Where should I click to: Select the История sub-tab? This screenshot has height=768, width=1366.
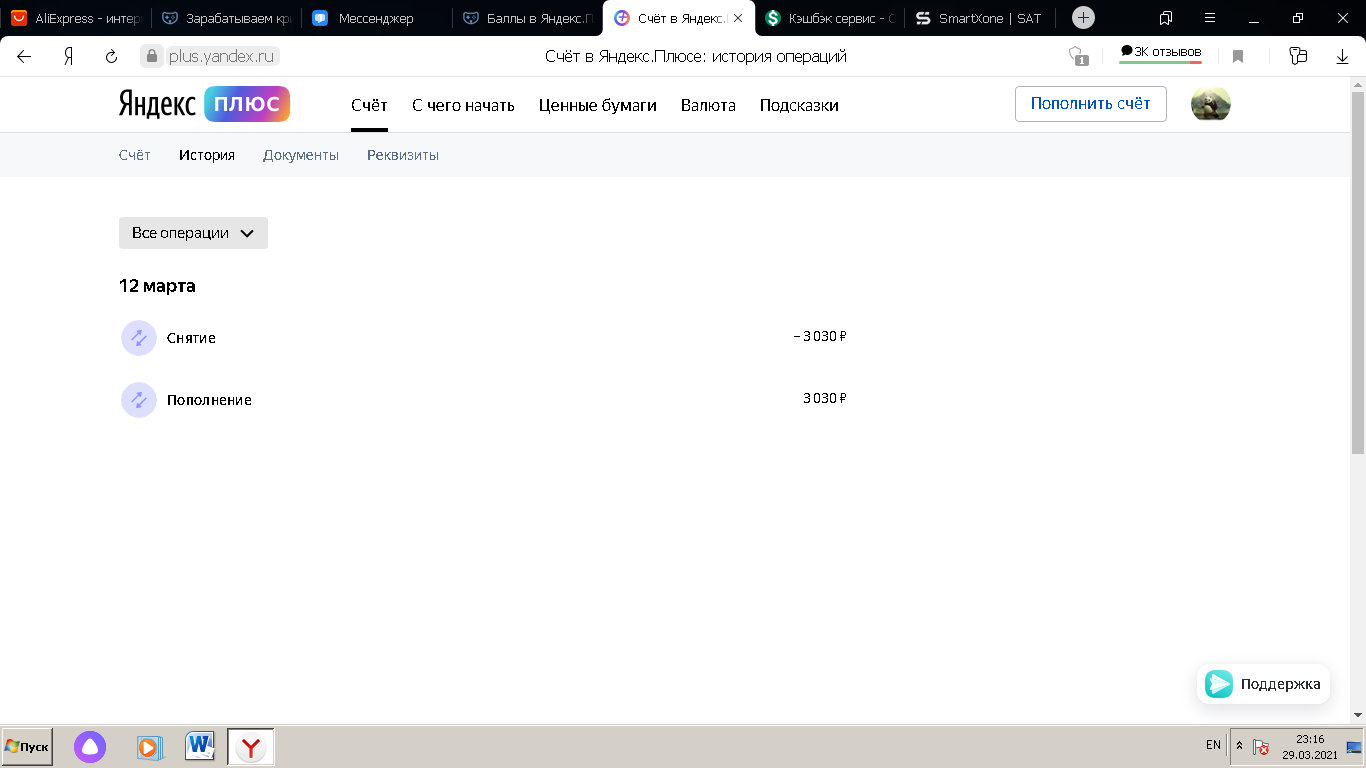pos(207,155)
